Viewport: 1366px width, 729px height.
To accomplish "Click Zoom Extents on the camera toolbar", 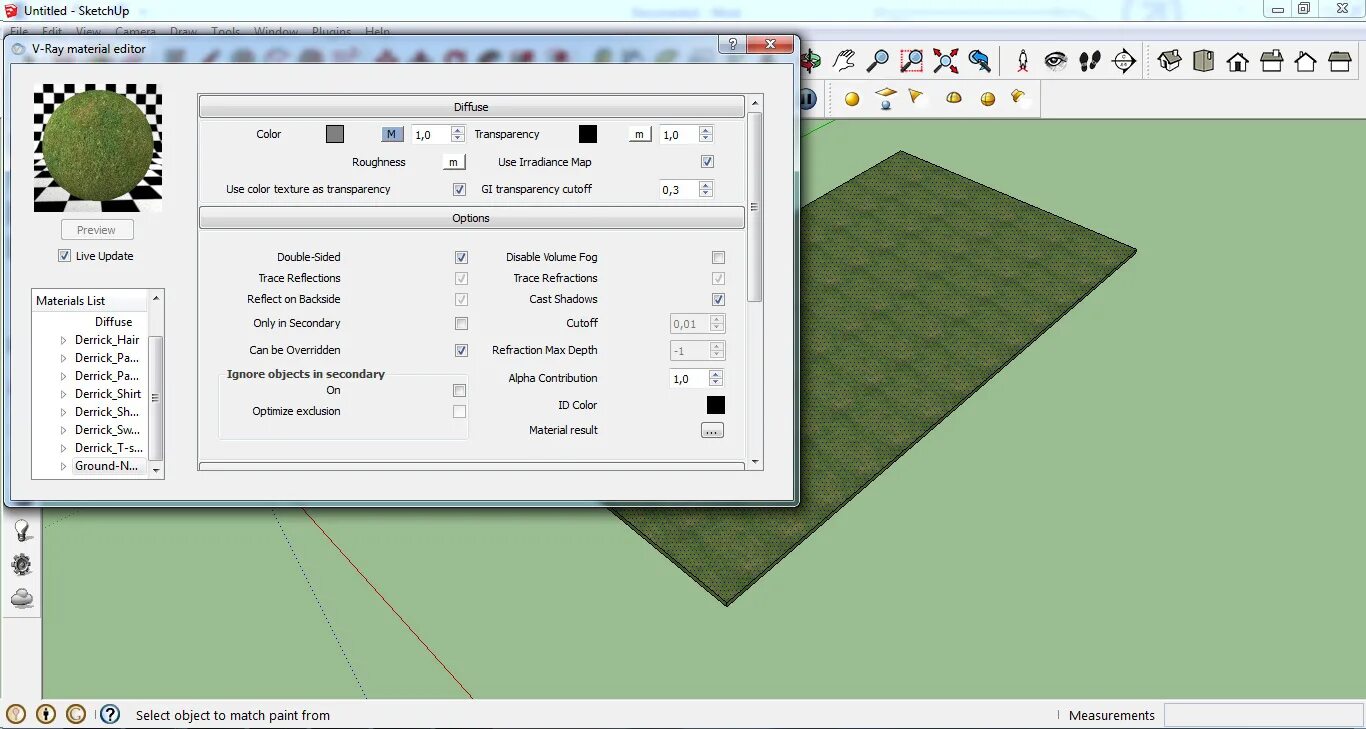I will [x=945, y=61].
